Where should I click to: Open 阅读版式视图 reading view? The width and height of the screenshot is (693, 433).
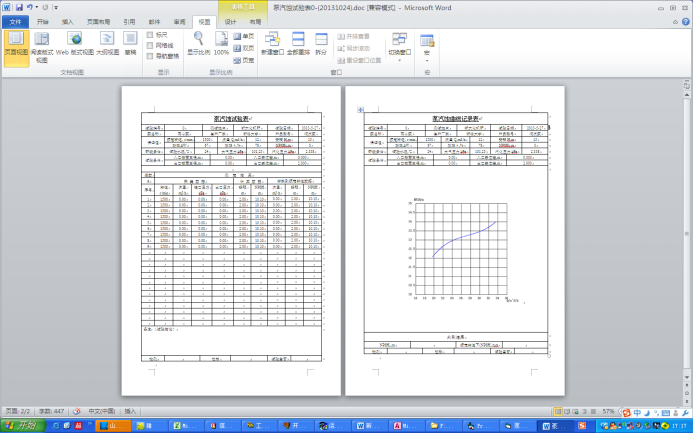click(x=42, y=45)
